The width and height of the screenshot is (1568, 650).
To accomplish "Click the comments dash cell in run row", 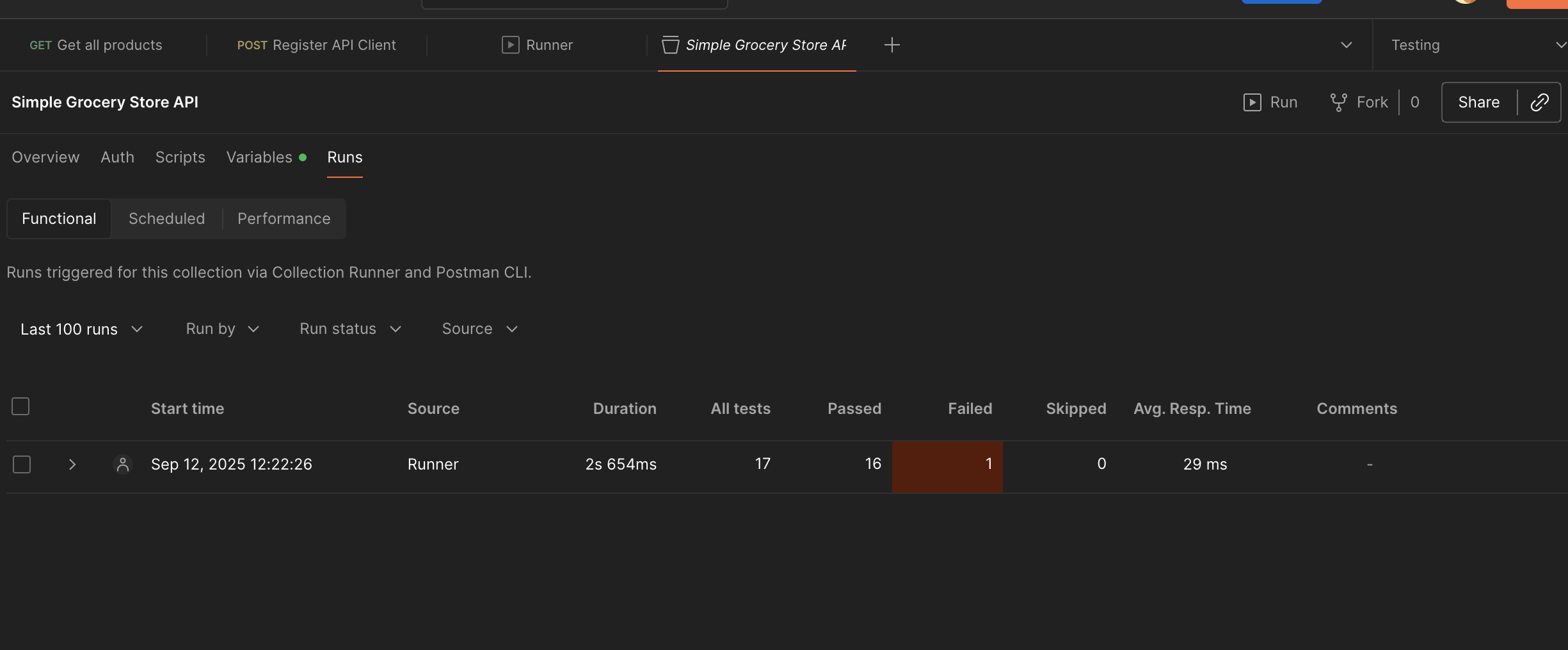I will pyautogui.click(x=1370, y=464).
